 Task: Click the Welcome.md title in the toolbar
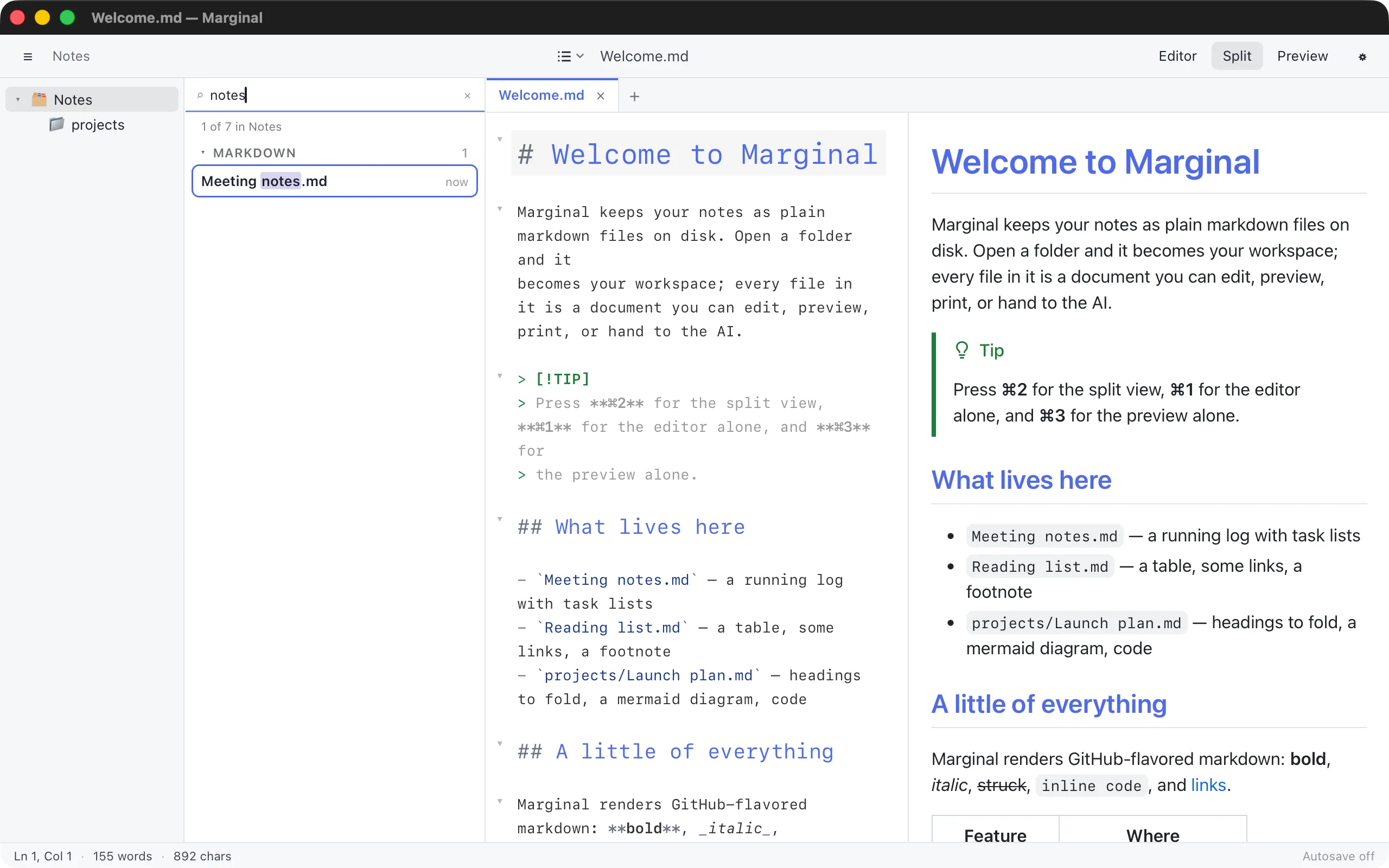644,56
